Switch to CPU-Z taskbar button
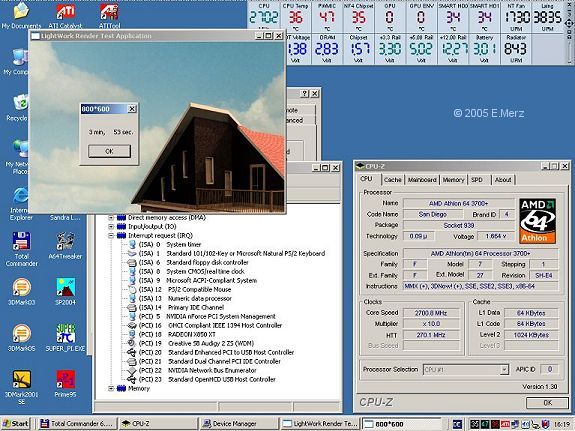Screen dimensions: 575x431 pos(159,424)
